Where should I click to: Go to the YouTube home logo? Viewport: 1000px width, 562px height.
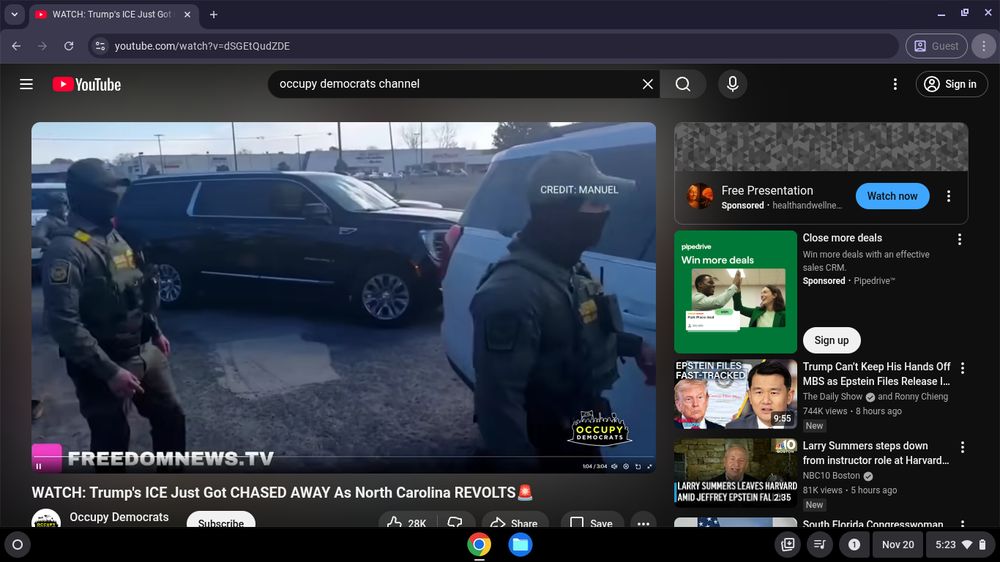click(87, 84)
